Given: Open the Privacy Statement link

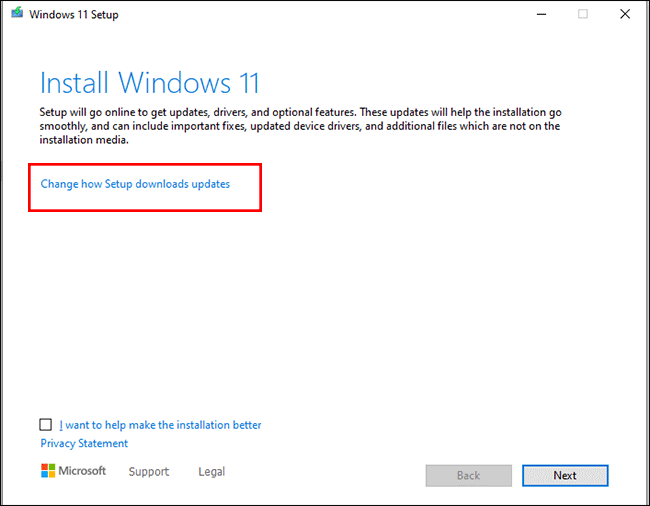Looking at the screenshot, I should click(x=84, y=443).
